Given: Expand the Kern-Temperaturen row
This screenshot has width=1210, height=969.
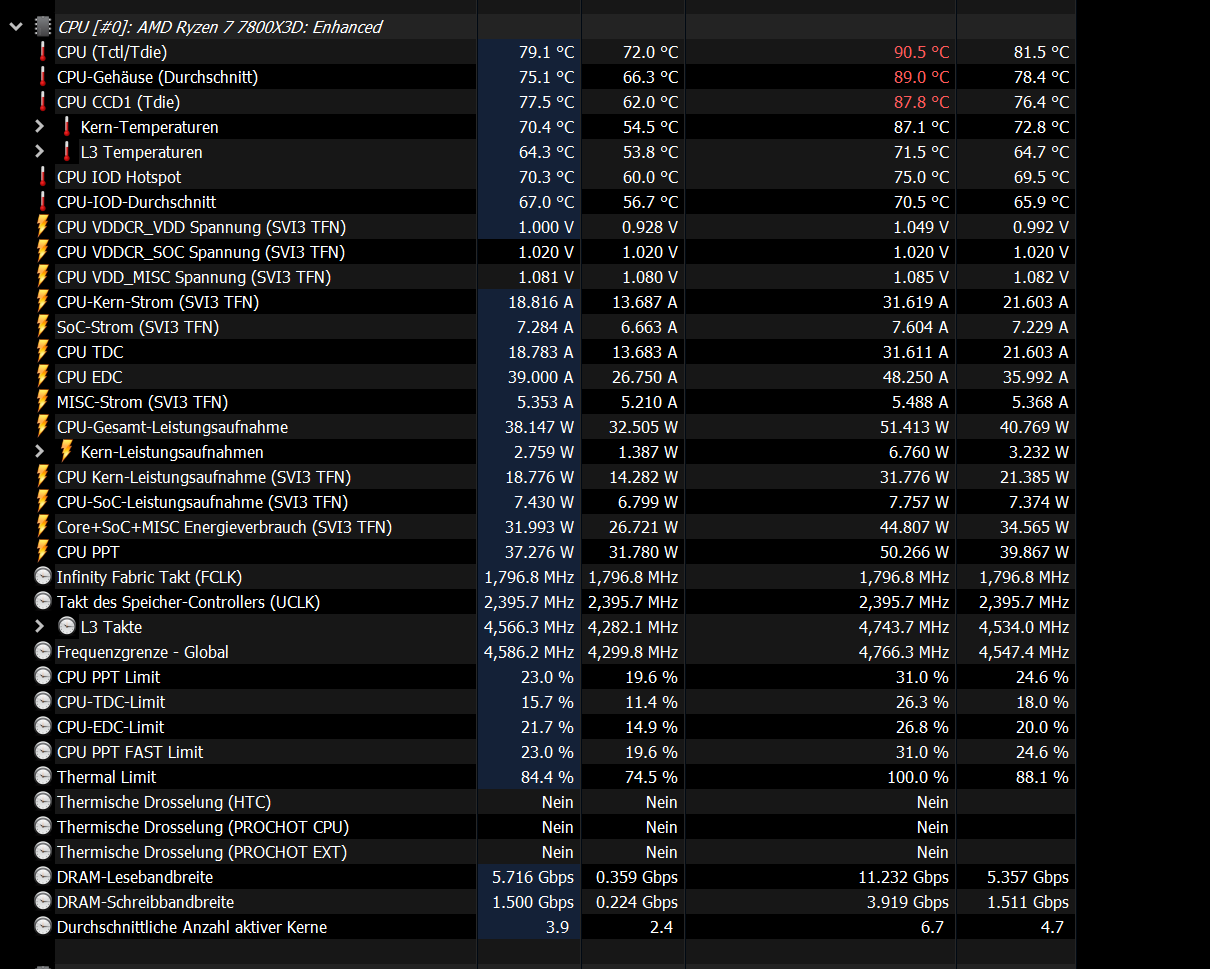Looking at the screenshot, I should coord(39,127).
